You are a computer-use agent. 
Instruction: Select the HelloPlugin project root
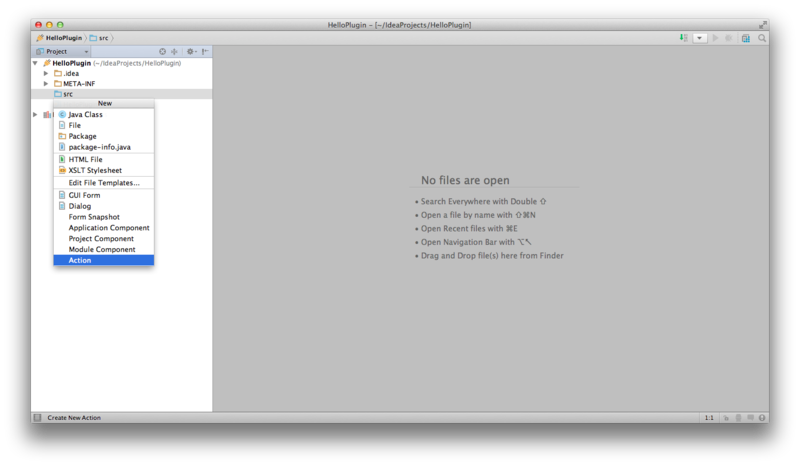[112, 63]
